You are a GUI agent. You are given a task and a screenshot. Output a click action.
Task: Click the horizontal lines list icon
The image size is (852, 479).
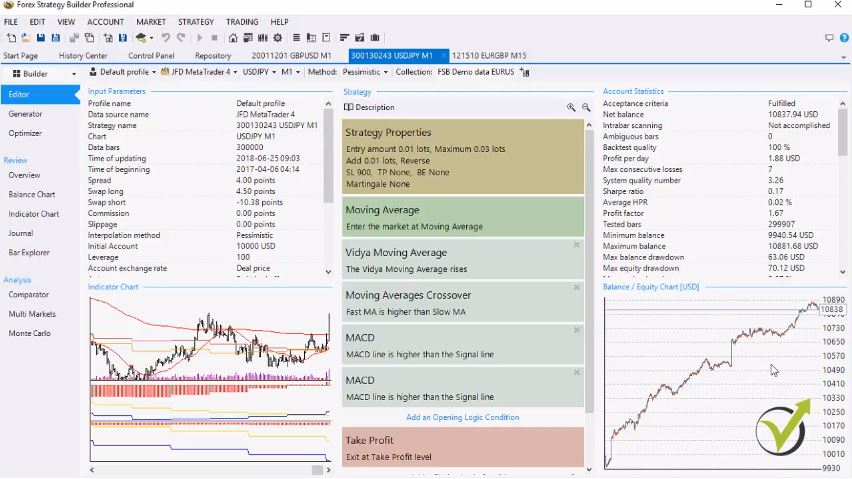pos(296,38)
